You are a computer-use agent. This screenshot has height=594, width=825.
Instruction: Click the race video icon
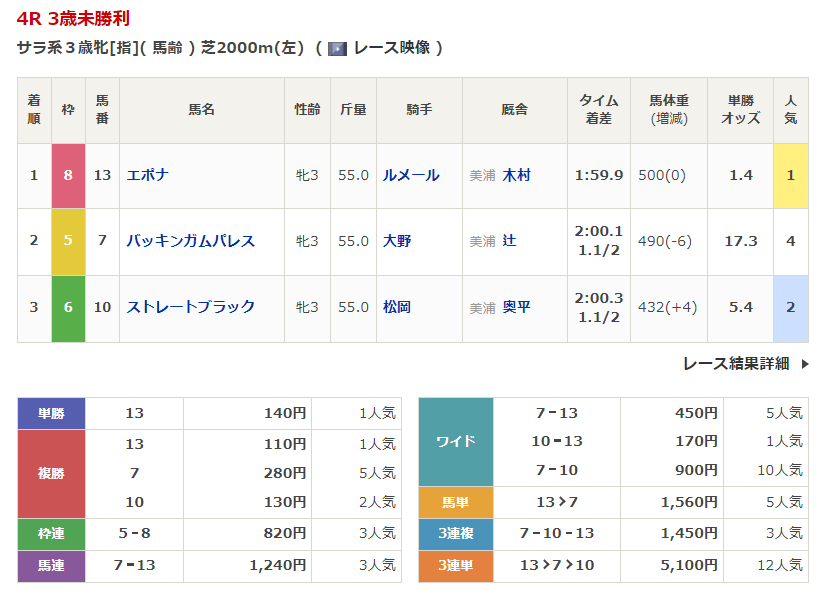click(337, 48)
